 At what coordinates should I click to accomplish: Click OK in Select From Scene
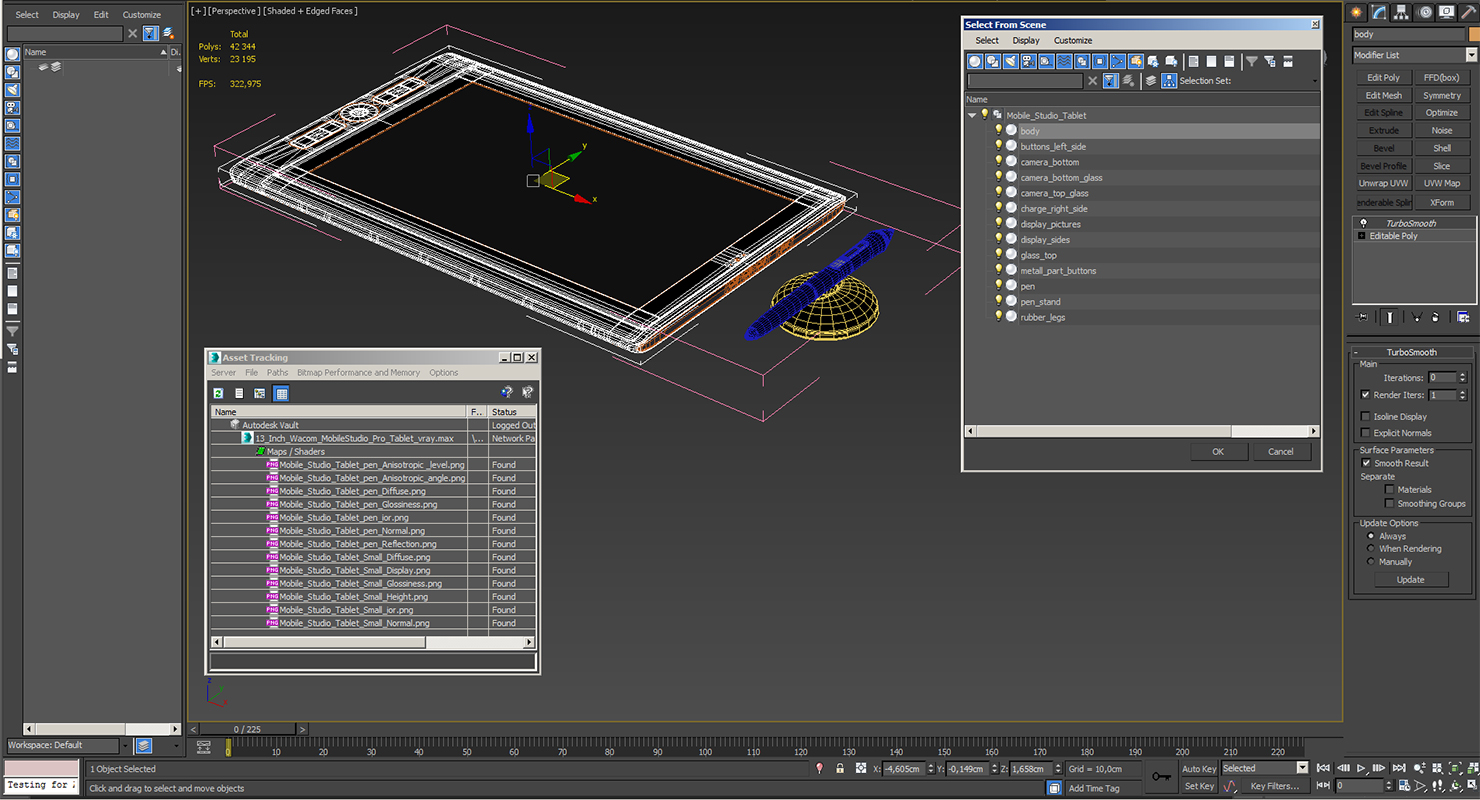(x=1217, y=452)
